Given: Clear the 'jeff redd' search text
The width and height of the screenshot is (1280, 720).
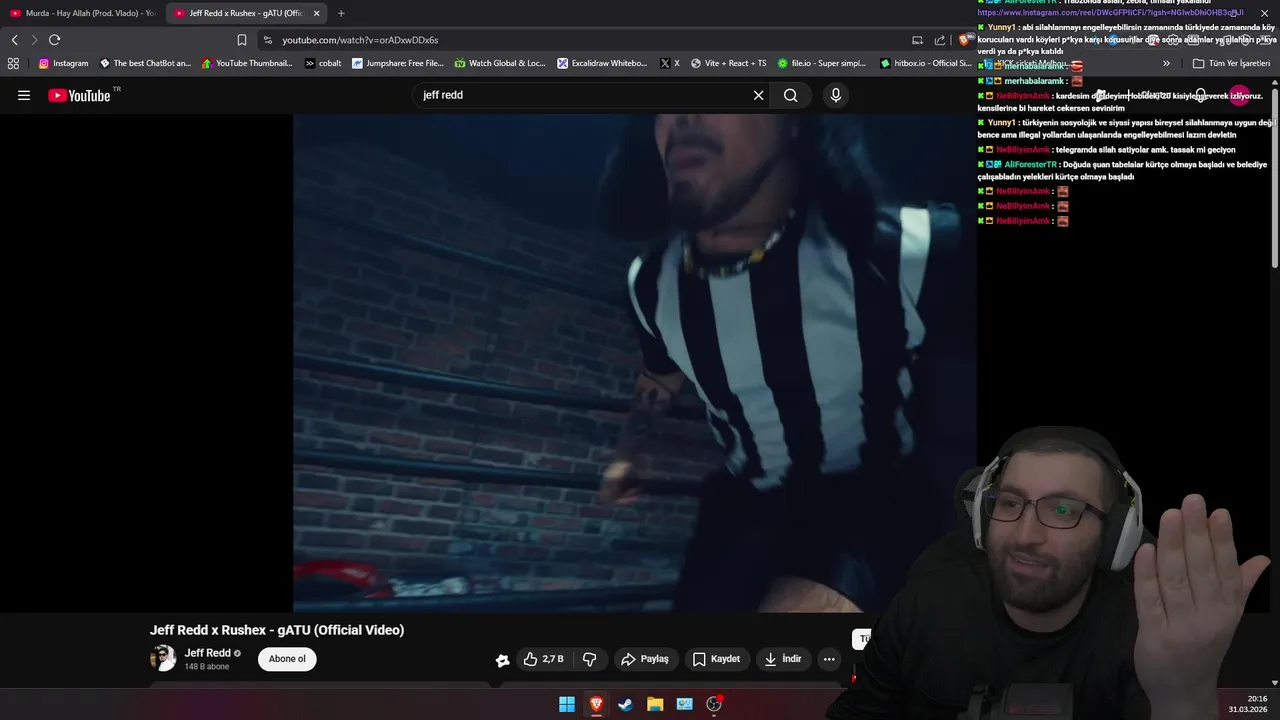Looking at the screenshot, I should pos(758,95).
